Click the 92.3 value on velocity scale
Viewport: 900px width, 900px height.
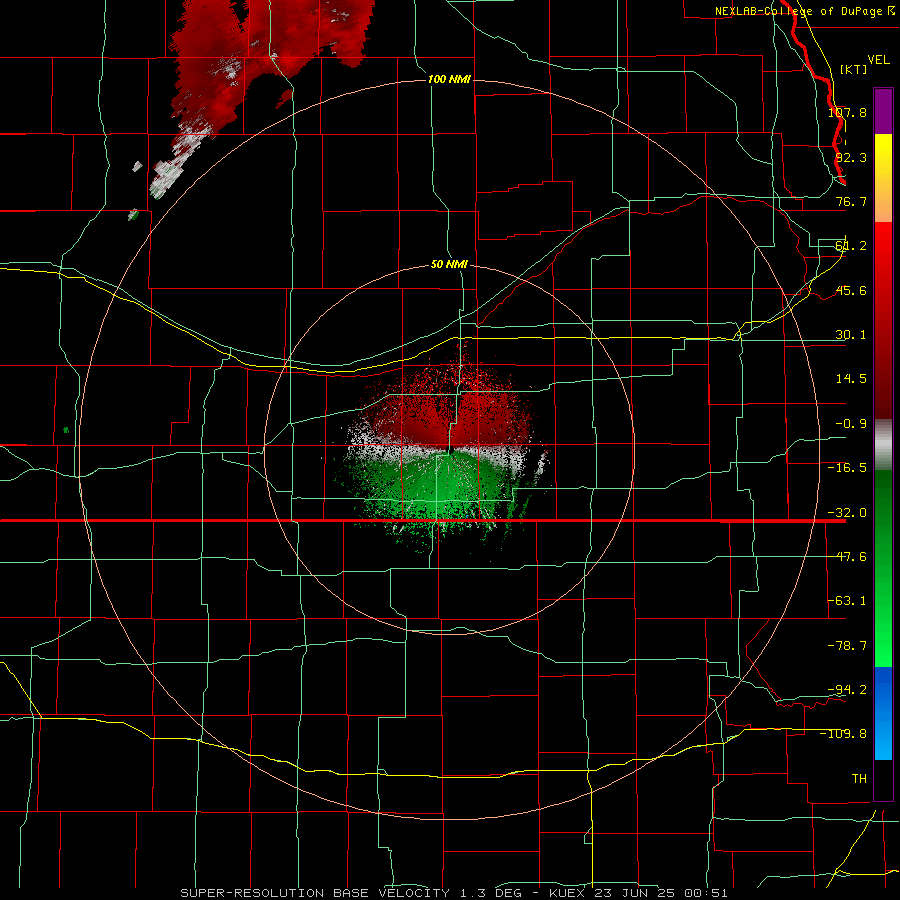851,157
